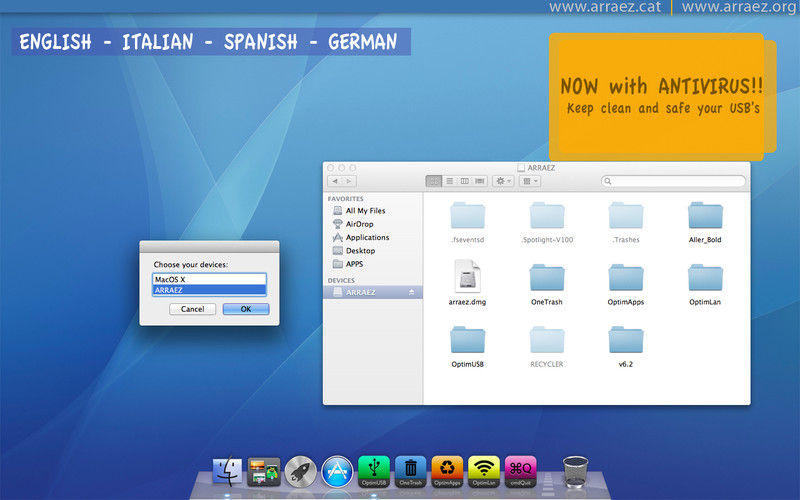The image size is (800, 500).
Task: Open the photo stack icon in Dock
Action: click(x=264, y=471)
